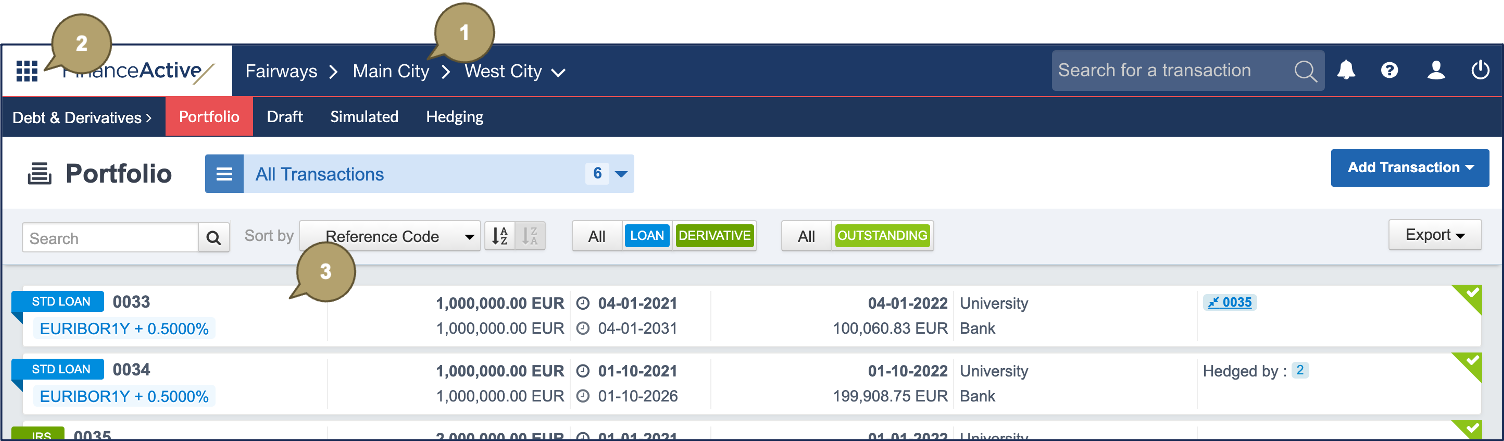Click the Hedged by 2 badge
Image resolution: width=1504 pixels, height=441 pixels.
[x=1300, y=370]
